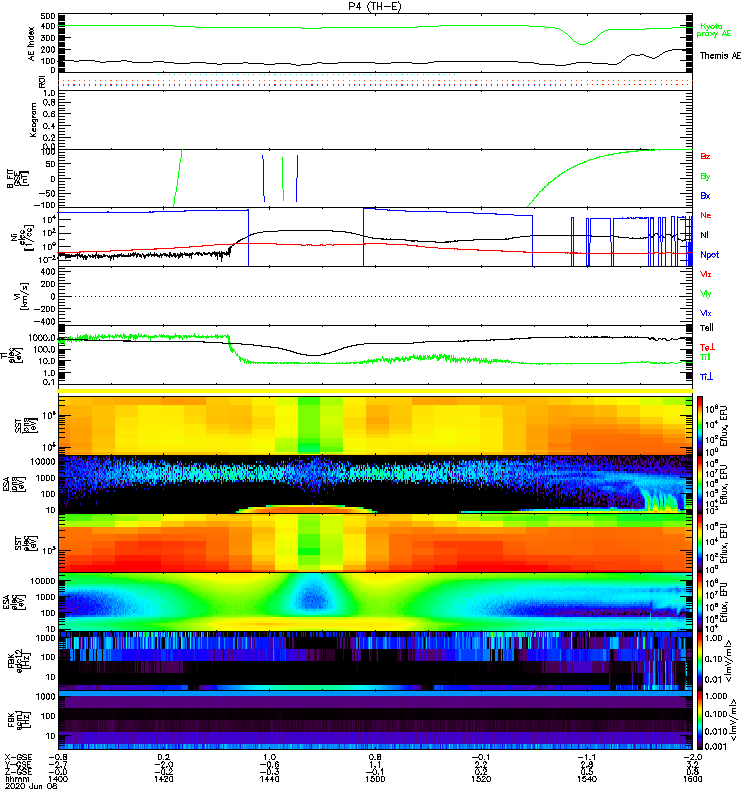This screenshot has height=800, width=750.
Task: Click the dip in the Kyoto proxy AE curve
Action: click(x=582, y=43)
